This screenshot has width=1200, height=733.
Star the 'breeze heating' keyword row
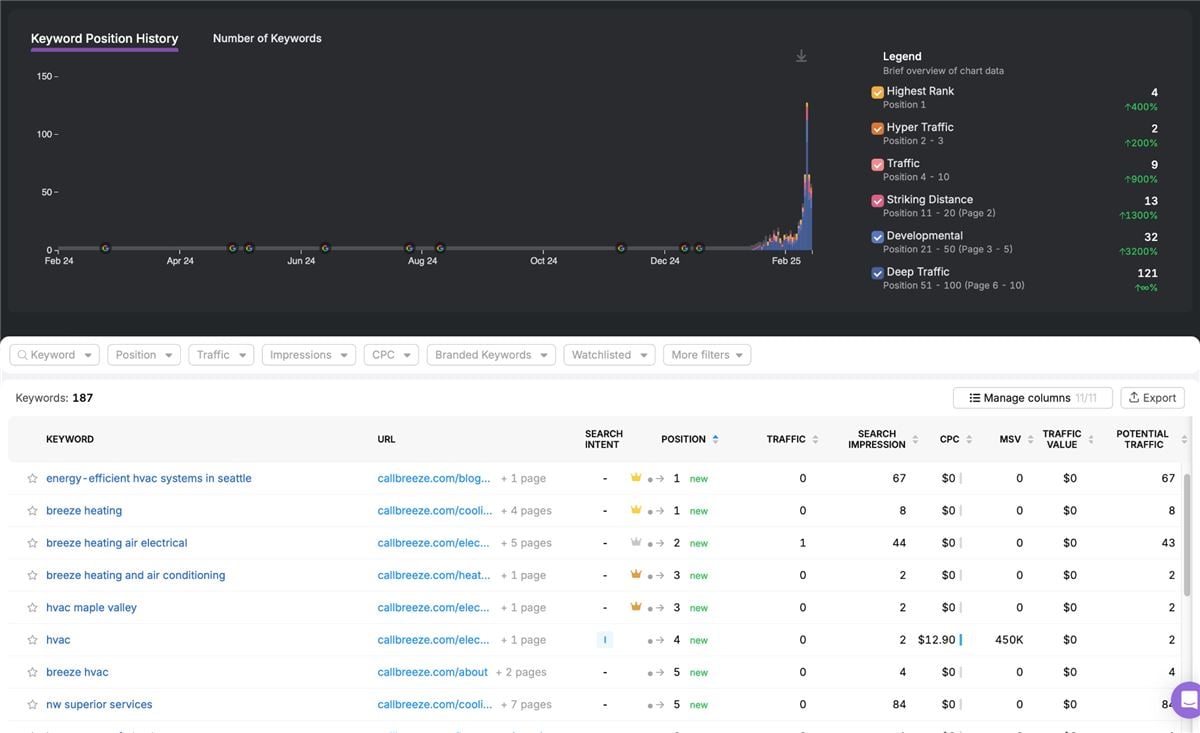coord(32,510)
